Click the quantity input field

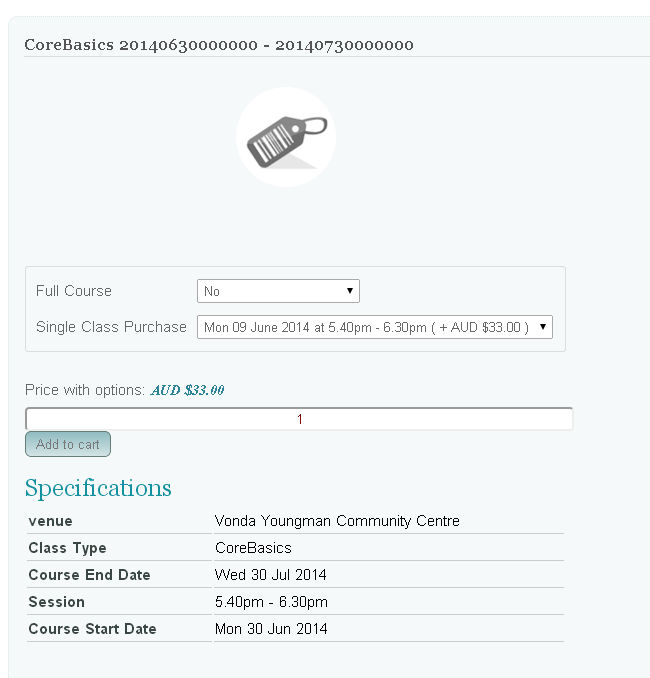299,419
